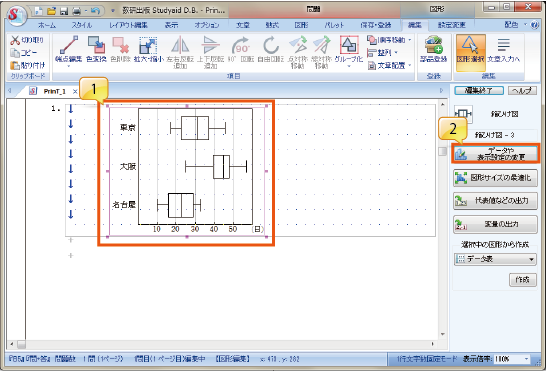
Task: Click the undo arrow in quick access toolbar
Action: (x=95, y=11)
